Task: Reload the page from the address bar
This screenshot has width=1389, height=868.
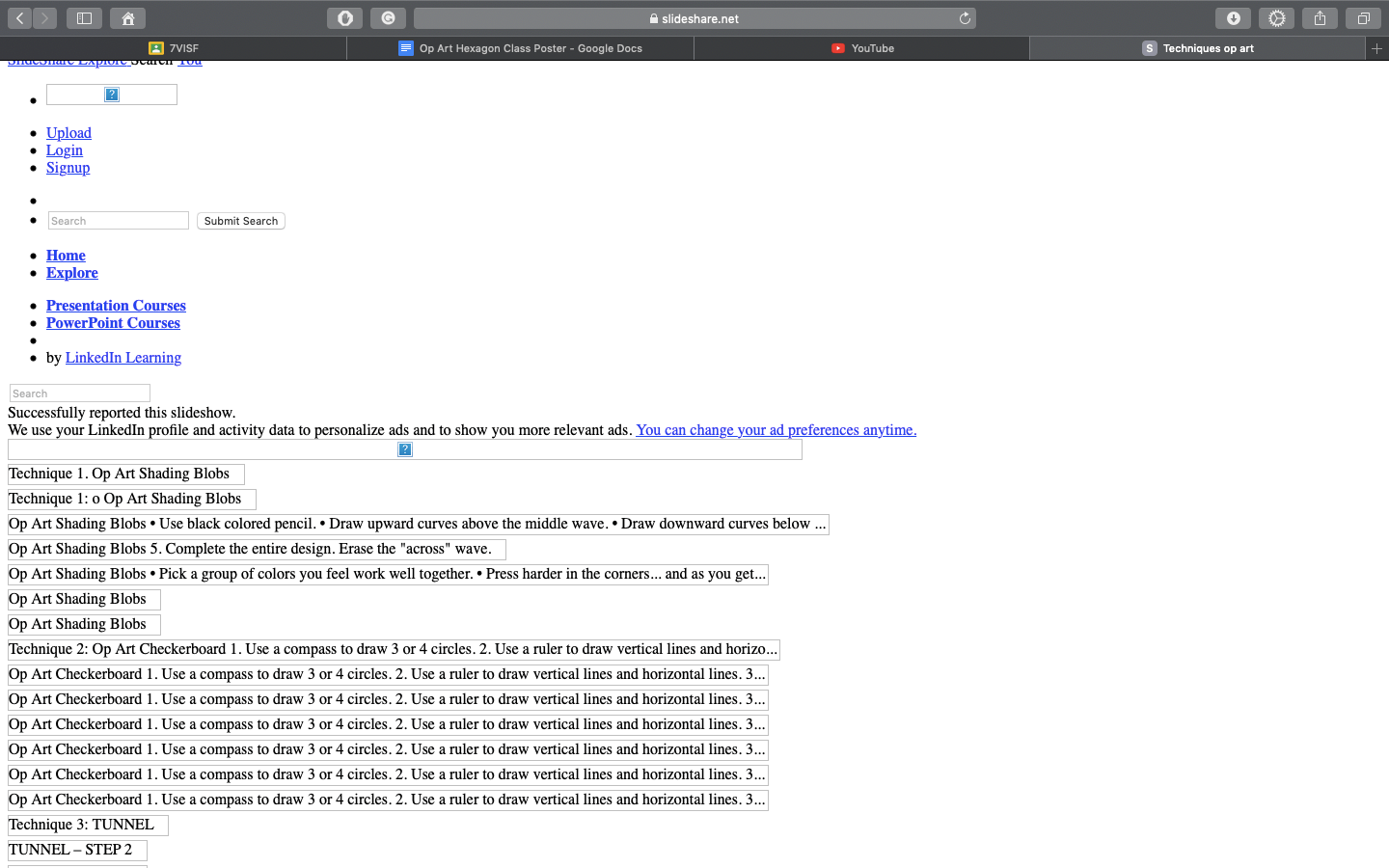Action: [x=965, y=17]
